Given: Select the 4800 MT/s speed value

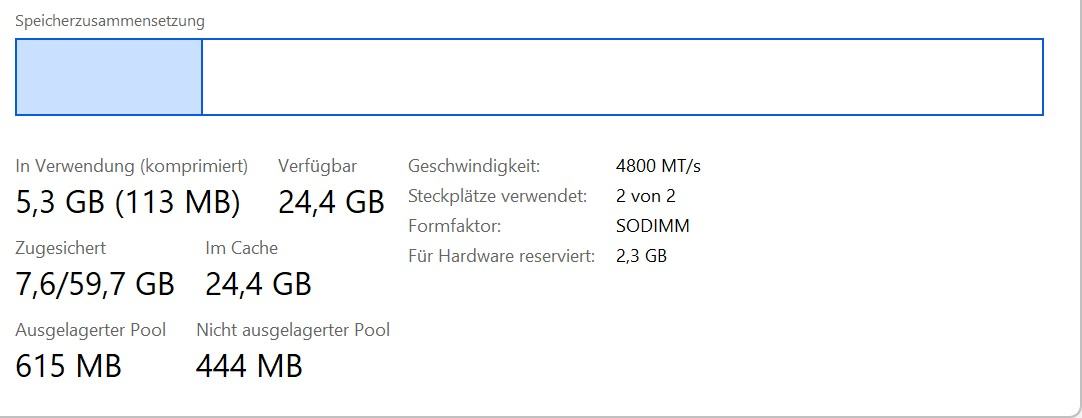Looking at the screenshot, I should (658, 166).
